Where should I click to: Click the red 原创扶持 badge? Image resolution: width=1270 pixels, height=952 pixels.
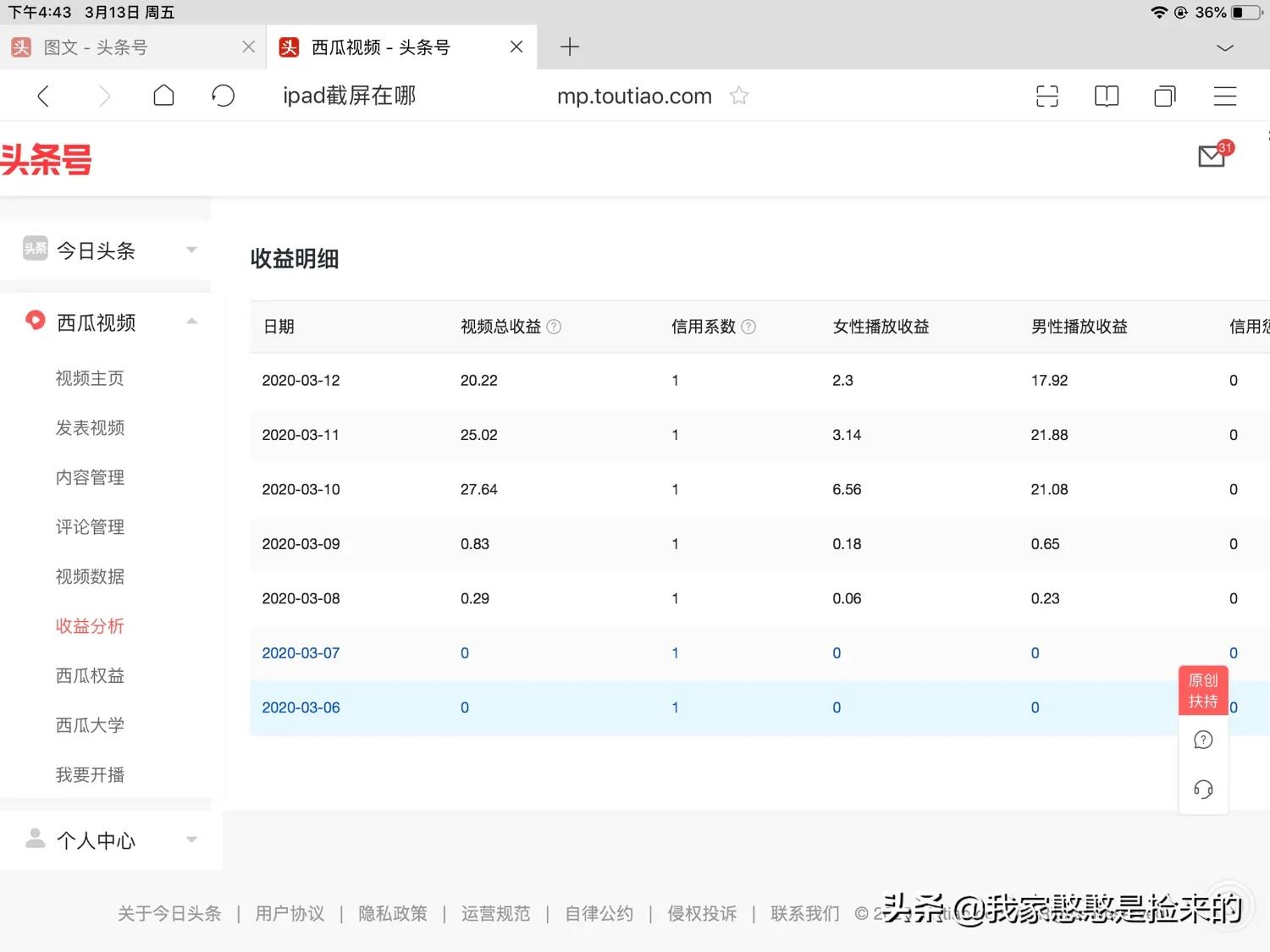coord(1202,690)
